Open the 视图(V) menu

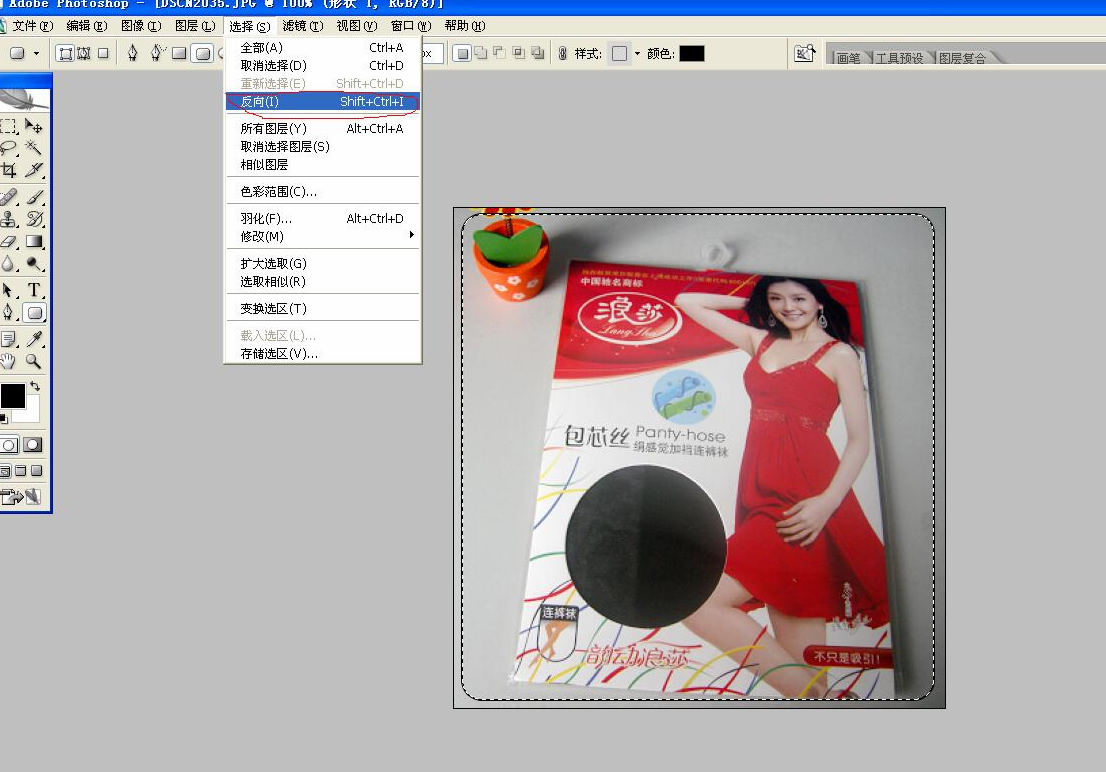point(356,26)
